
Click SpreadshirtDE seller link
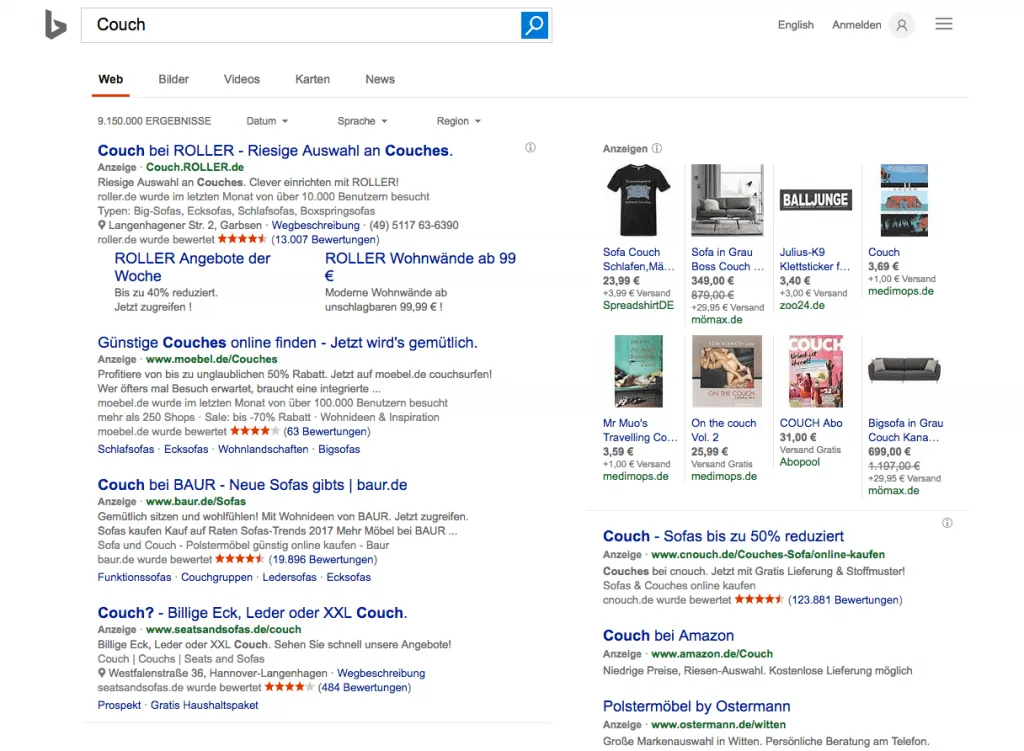(638, 306)
